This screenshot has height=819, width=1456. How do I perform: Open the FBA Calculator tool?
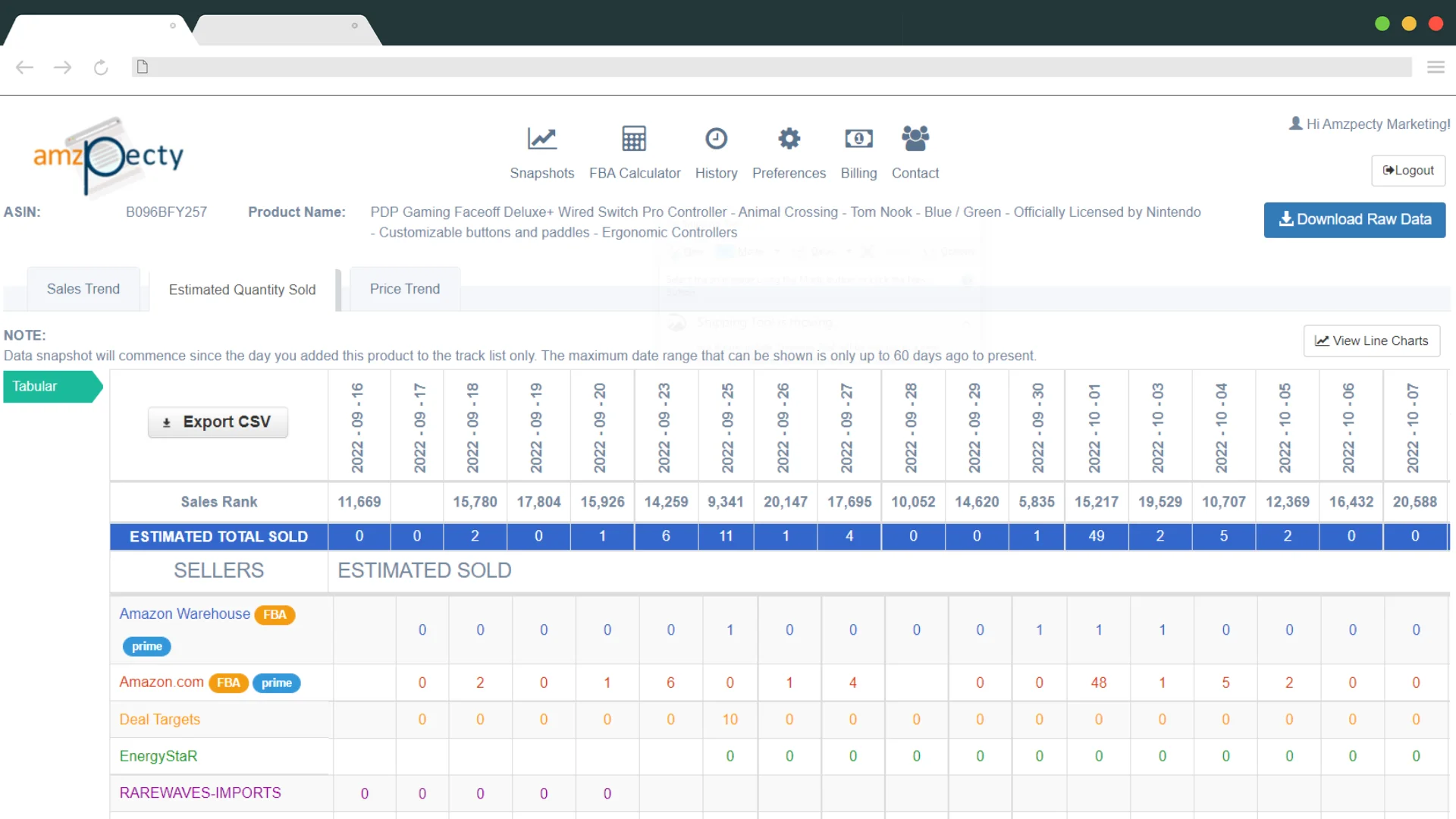pyautogui.click(x=634, y=152)
